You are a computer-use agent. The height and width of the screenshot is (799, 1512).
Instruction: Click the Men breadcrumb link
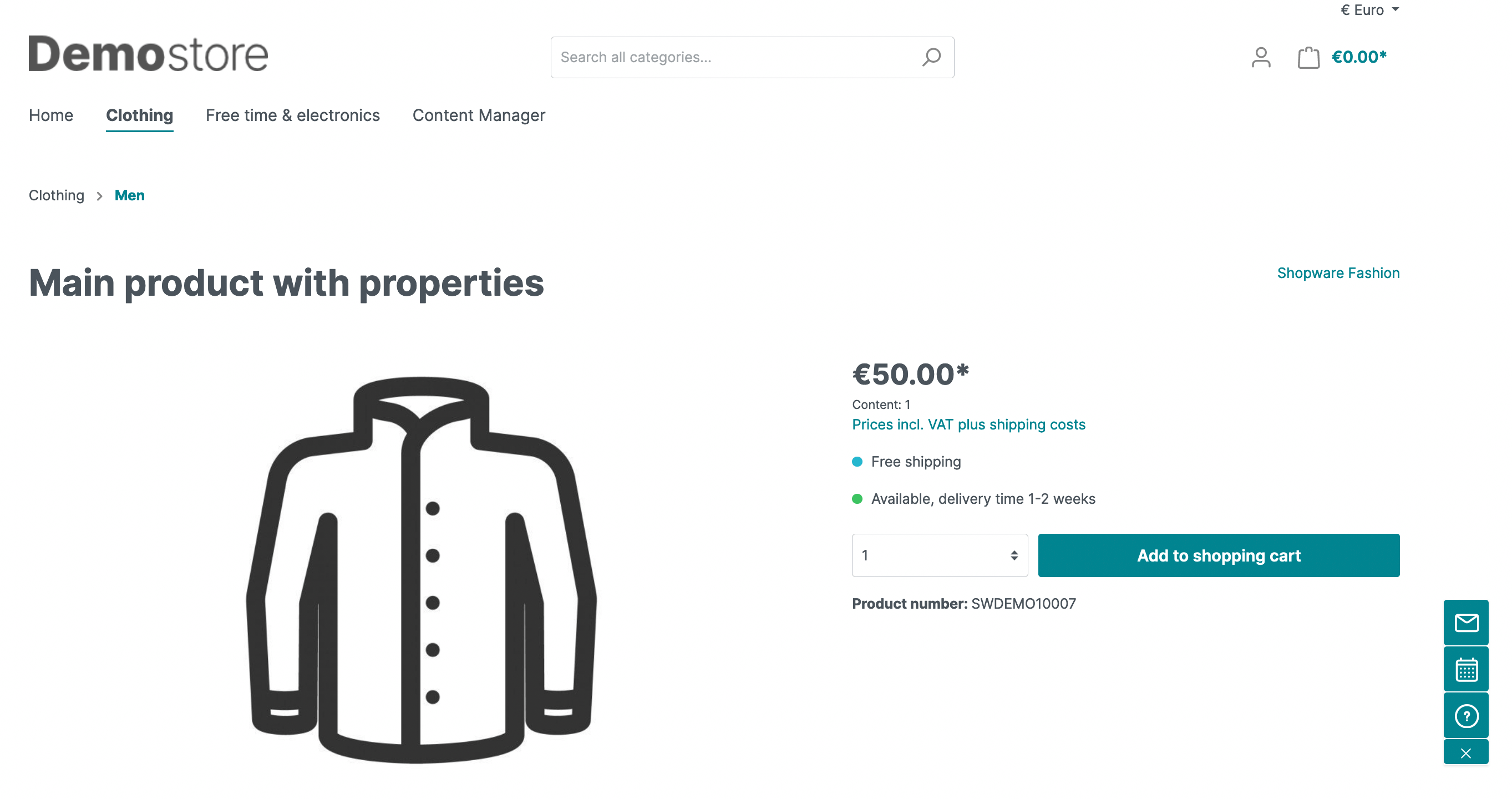click(x=129, y=195)
